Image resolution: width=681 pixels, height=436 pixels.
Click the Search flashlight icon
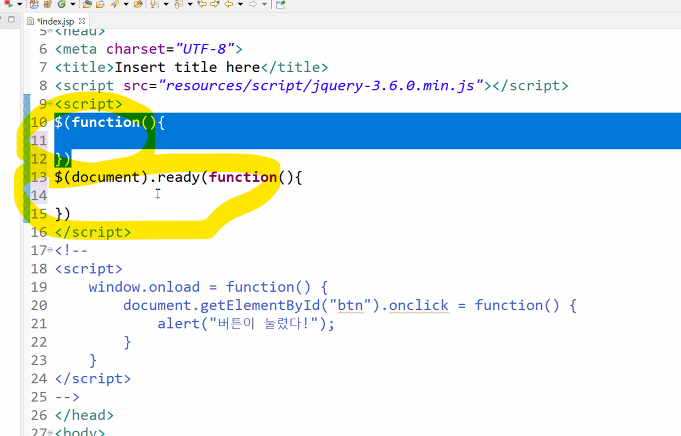click(114, 4)
